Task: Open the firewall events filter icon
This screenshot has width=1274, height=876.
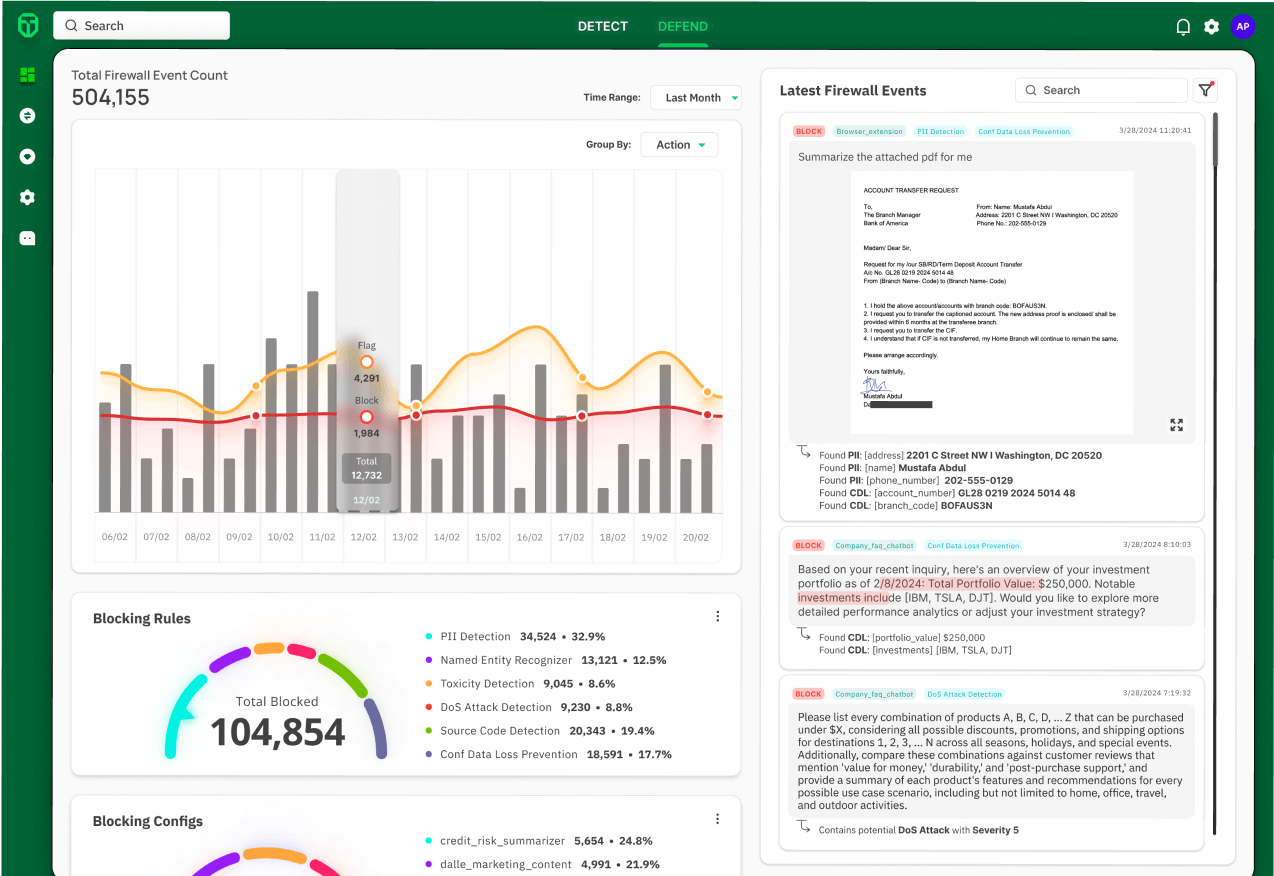Action: pyautogui.click(x=1205, y=90)
